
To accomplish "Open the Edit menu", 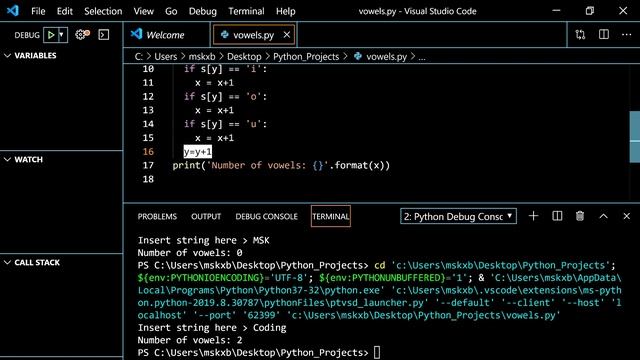I will (64, 11).
